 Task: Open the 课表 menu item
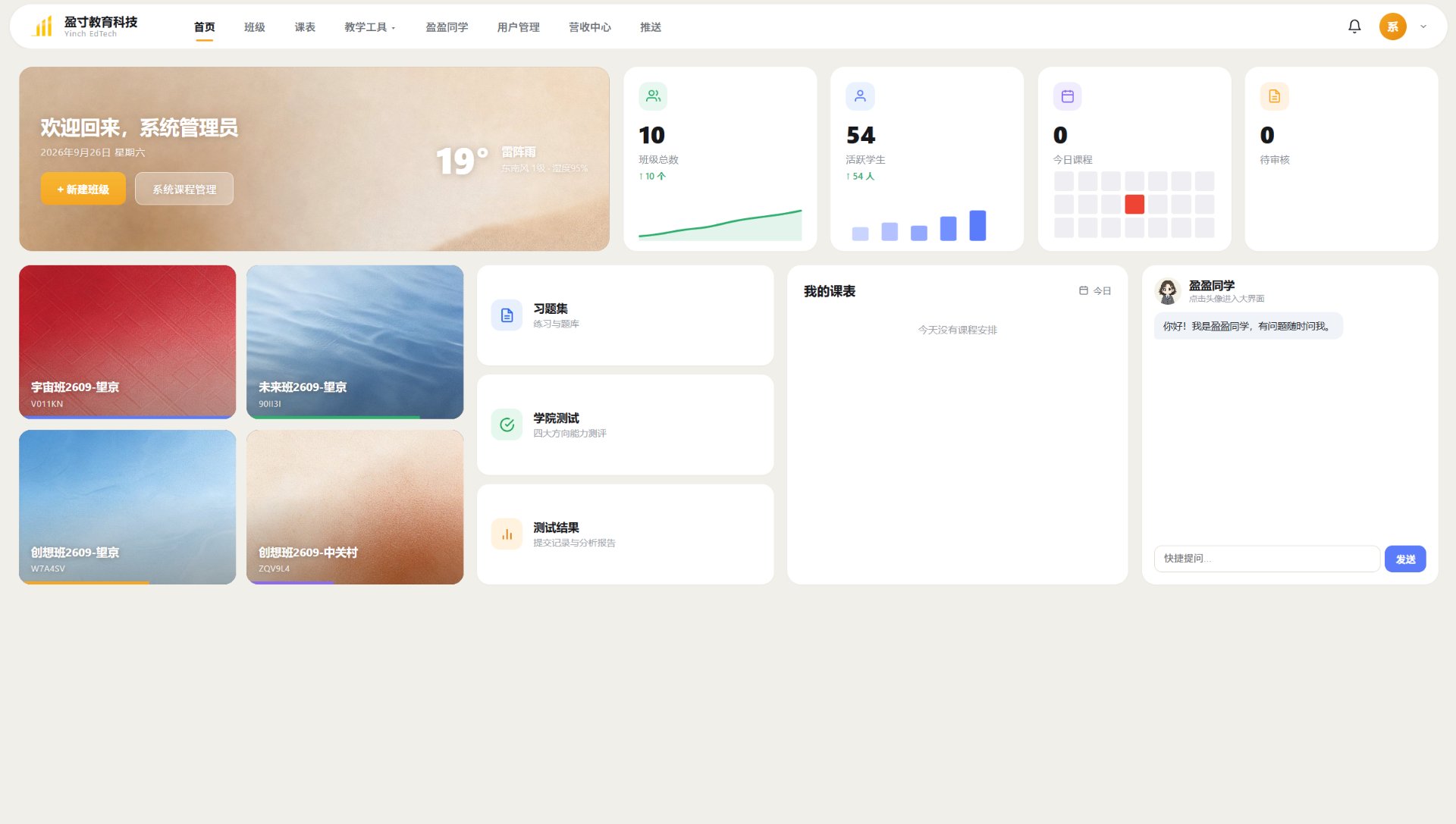click(305, 27)
